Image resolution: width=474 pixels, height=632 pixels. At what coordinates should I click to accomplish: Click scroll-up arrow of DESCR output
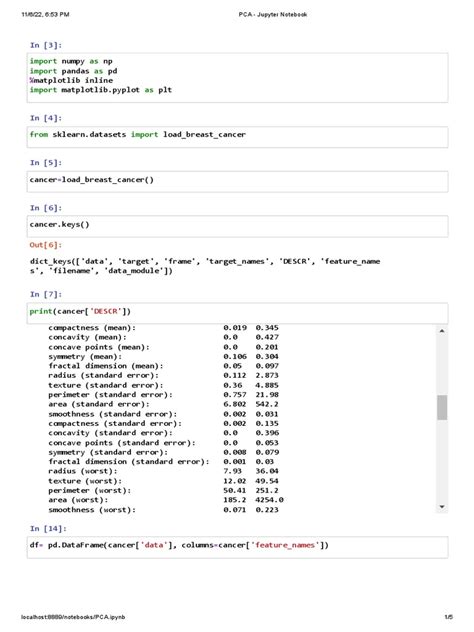coord(442,331)
